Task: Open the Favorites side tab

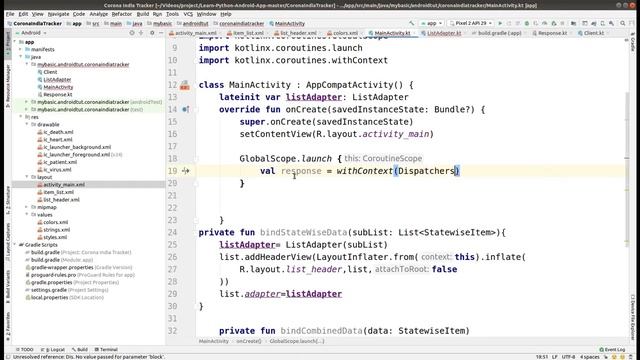Action: coord(8,327)
